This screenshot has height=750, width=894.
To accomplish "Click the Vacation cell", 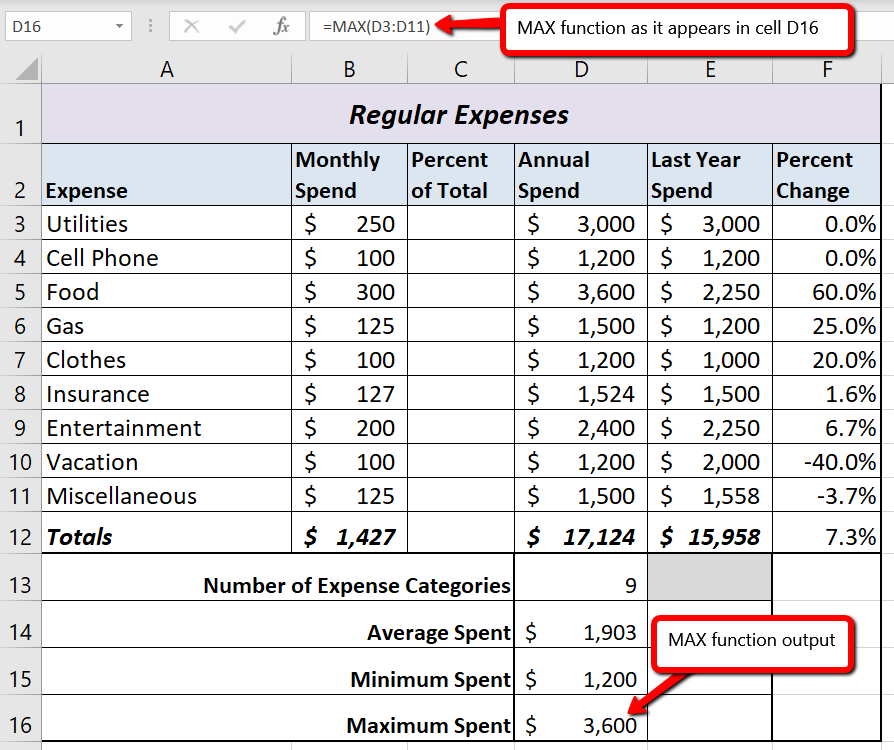I will point(166,461).
